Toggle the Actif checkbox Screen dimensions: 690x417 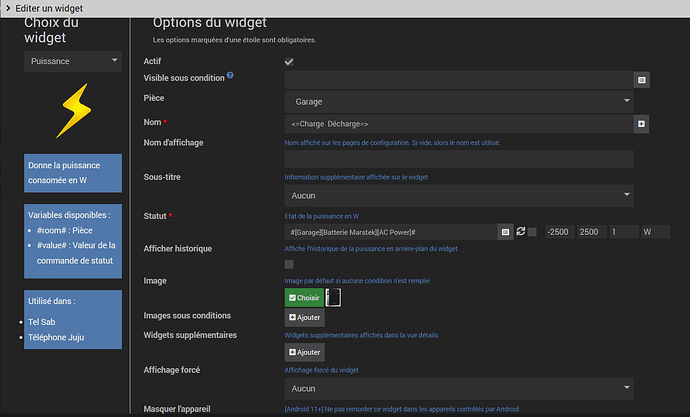[289, 62]
